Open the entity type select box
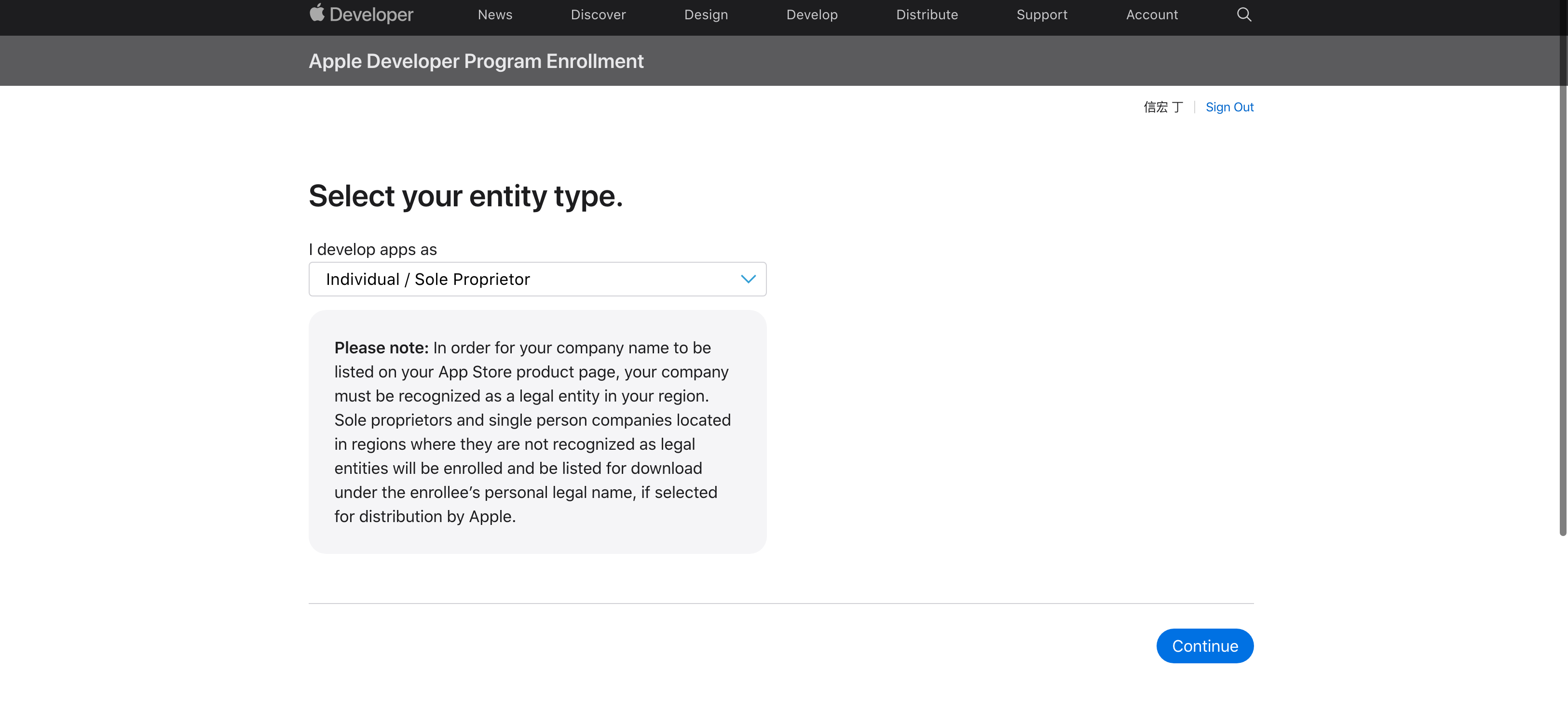The height and width of the screenshot is (712, 1568). (x=523, y=279)
